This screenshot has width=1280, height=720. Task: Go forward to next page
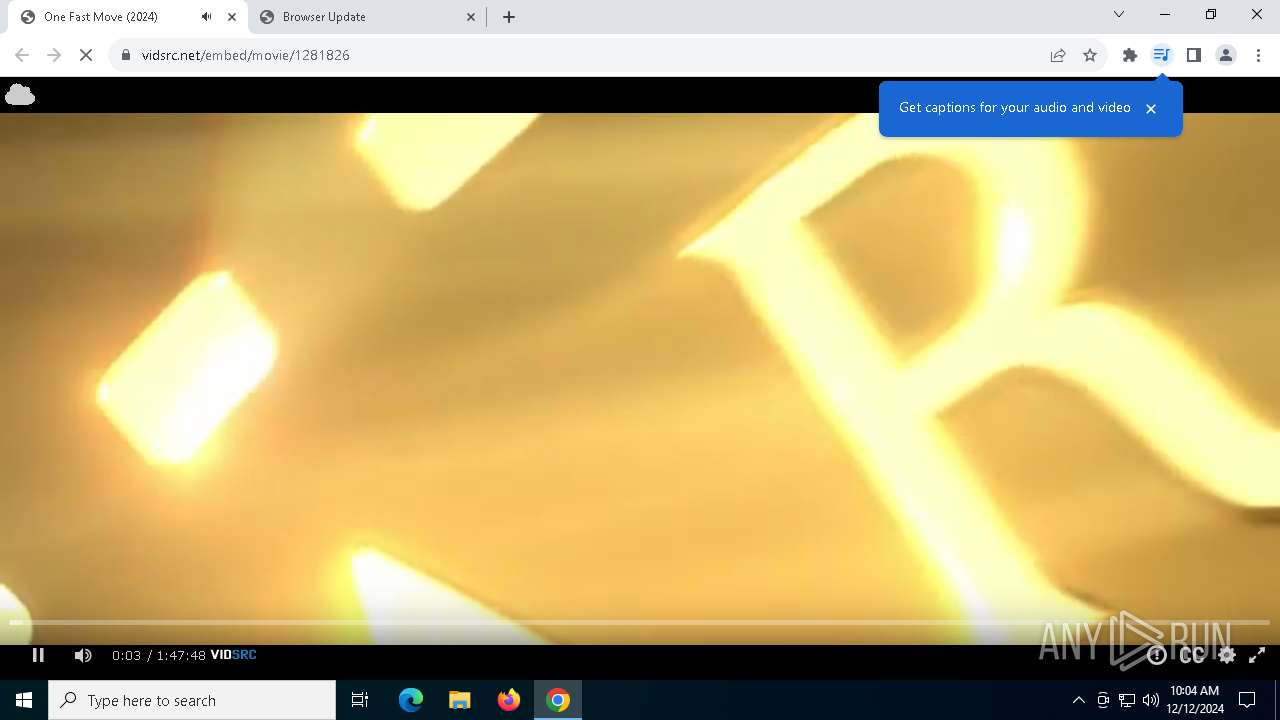pyautogui.click(x=54, y=55)
